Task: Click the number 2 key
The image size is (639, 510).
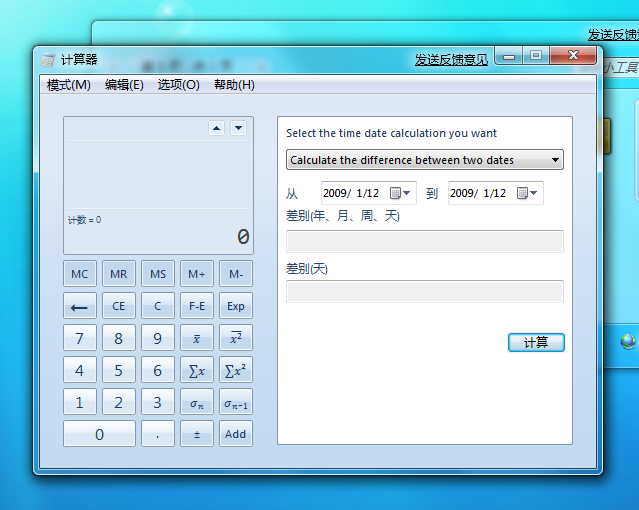Action: click(119, 402)
